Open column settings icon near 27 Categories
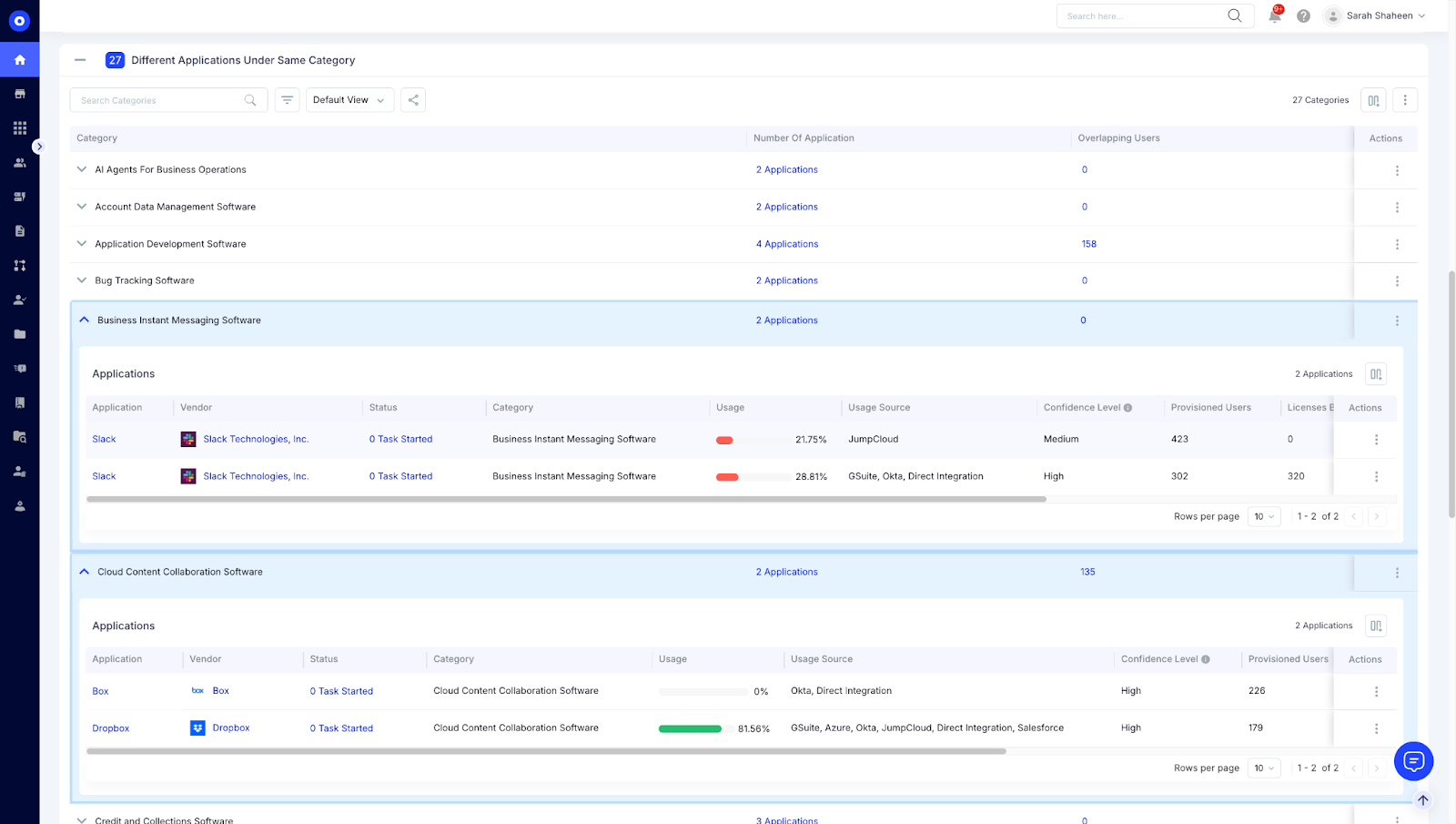1456x824 pixels. (1373, 100)
